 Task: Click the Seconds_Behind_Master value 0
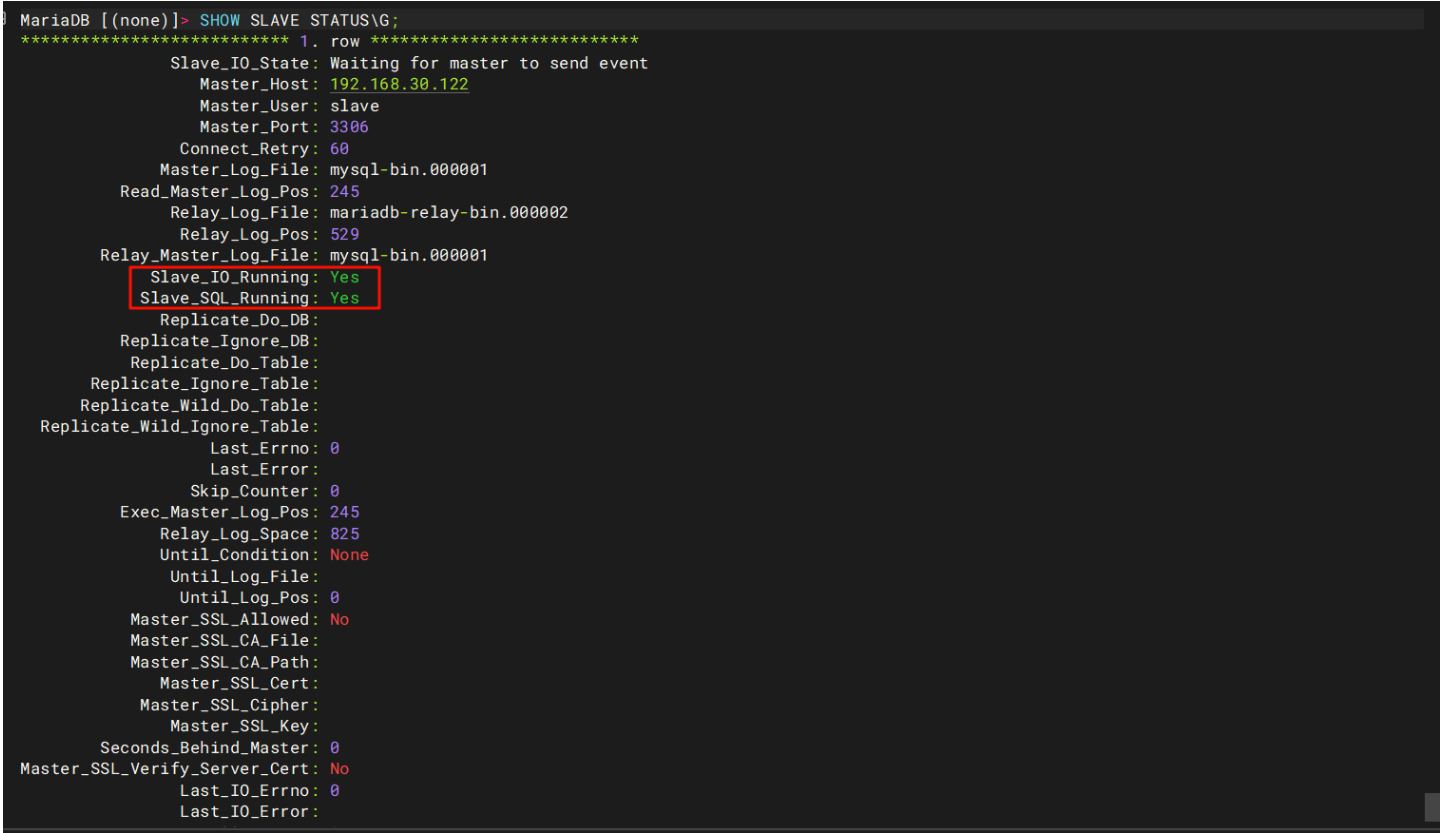click(334, 748)
